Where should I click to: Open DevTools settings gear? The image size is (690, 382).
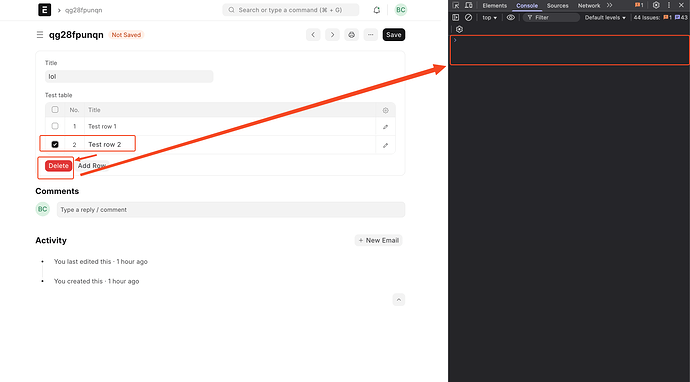(656, 5)
